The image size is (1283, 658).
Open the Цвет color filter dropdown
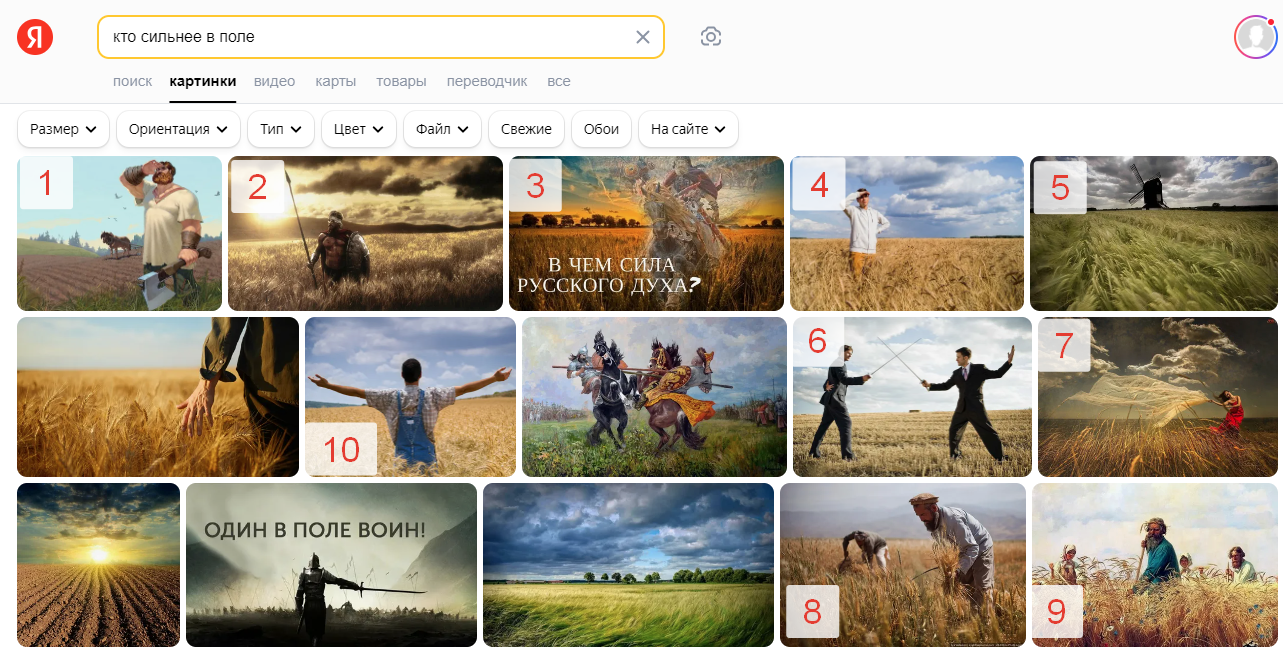[x=359, y=129]
